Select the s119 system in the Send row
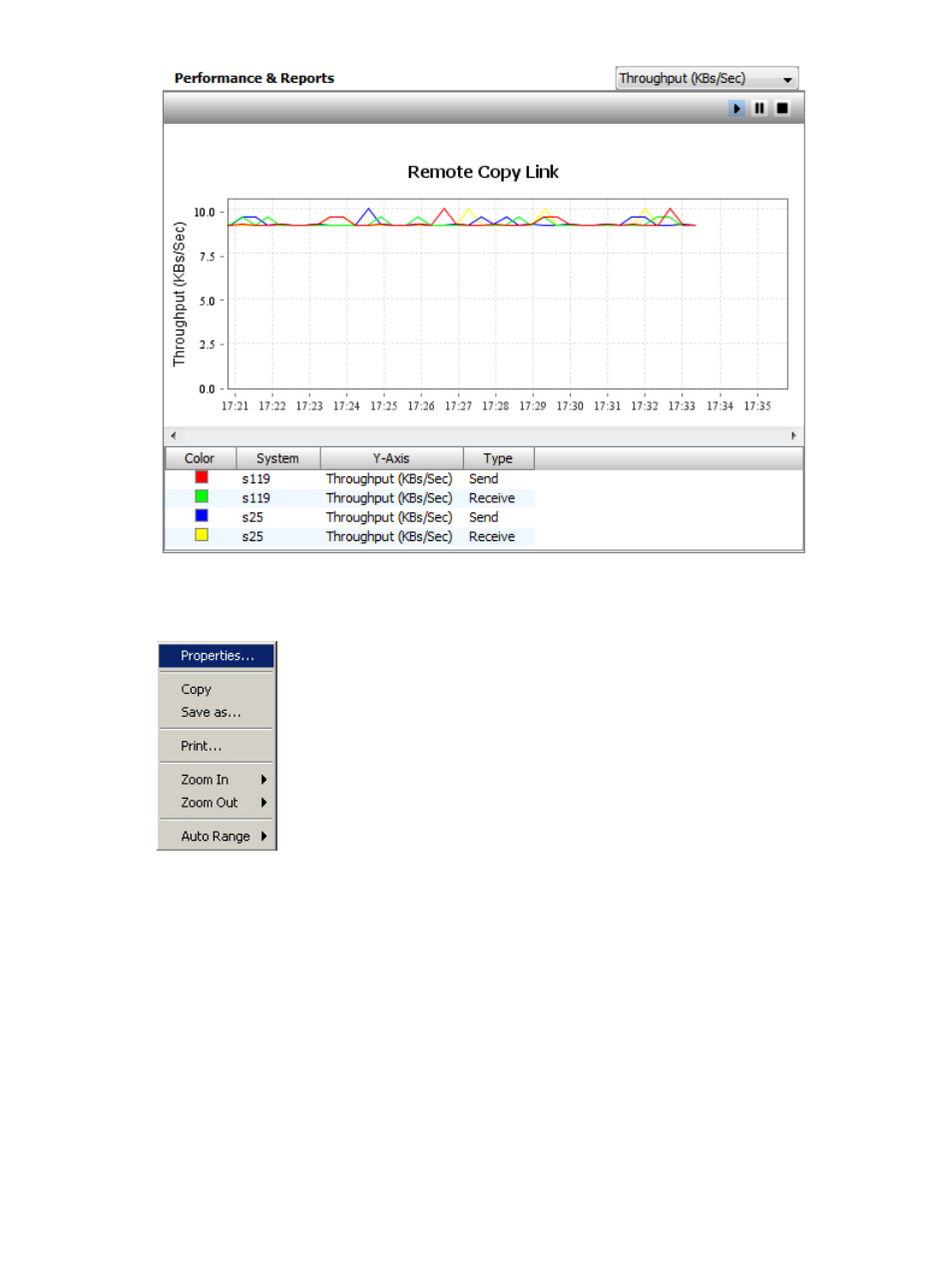Screen dimensions: 952x1268 (255, 479)
